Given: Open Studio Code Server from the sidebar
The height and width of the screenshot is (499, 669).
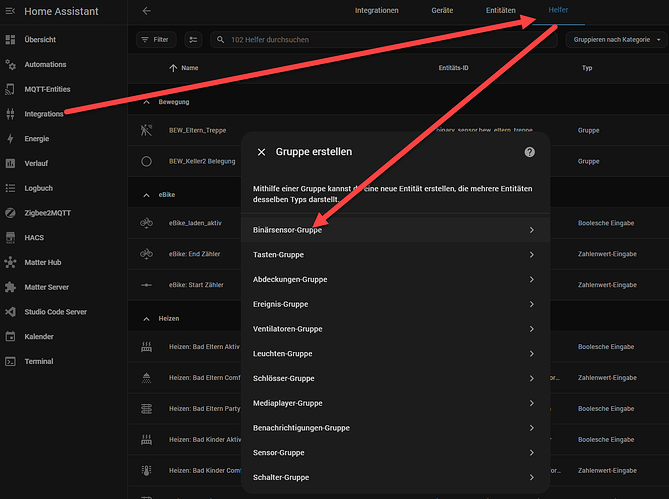Looking at the screenshot, I should 55,311.
